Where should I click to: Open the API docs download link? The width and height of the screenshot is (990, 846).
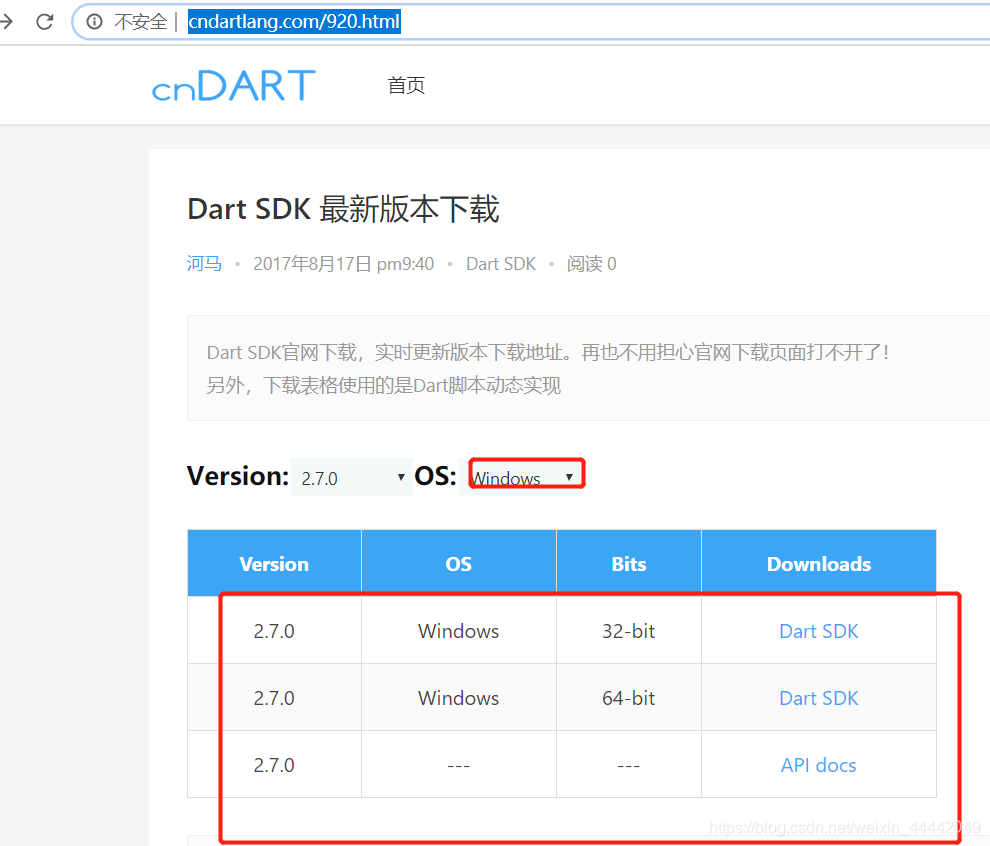coord(818,765)
